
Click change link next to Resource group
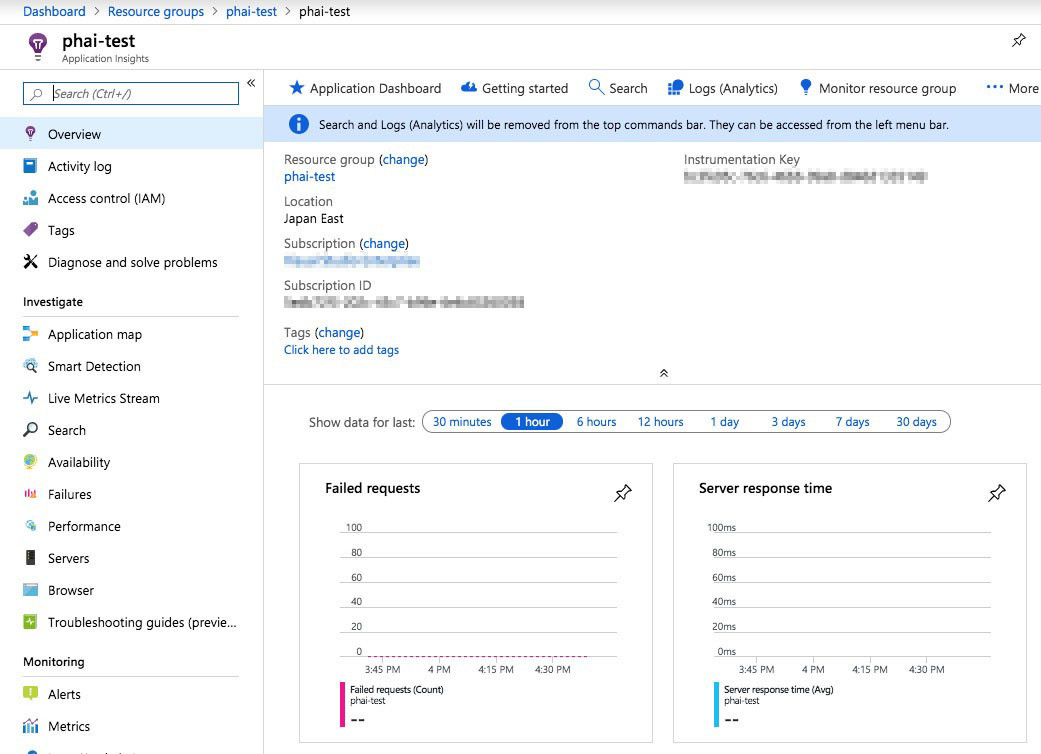click(404, 159)
